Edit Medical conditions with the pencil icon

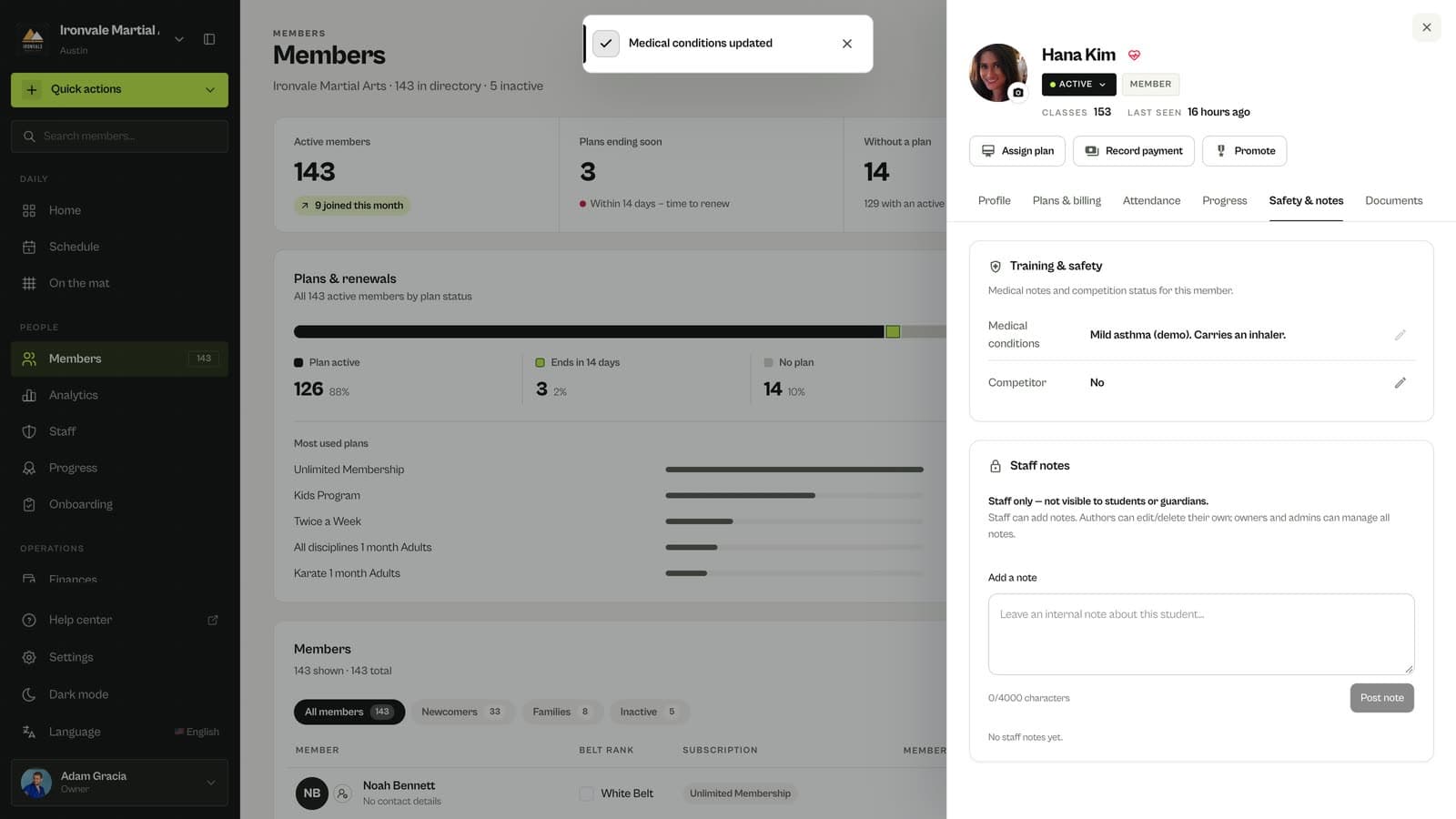[x=1400, y=335]
